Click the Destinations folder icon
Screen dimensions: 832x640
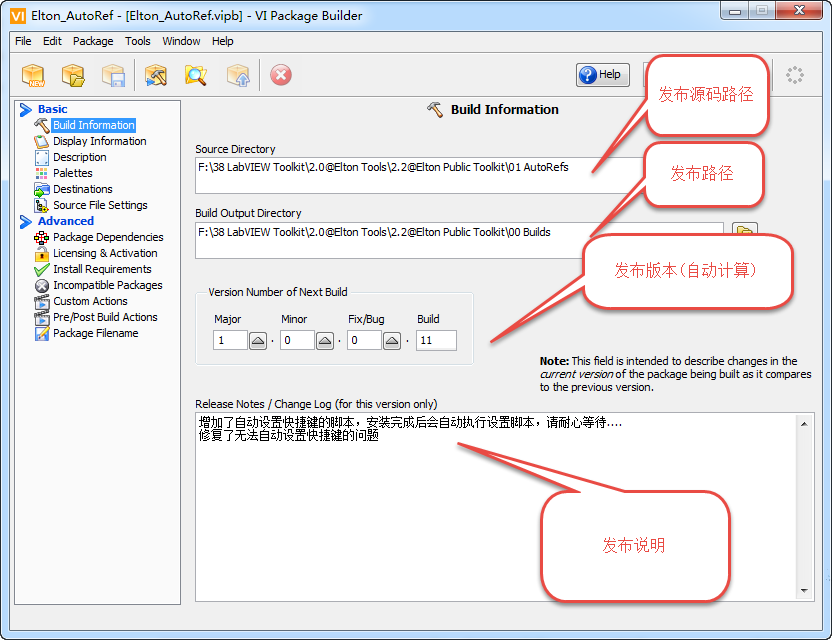pyautogui.click(x=42, y=189)
